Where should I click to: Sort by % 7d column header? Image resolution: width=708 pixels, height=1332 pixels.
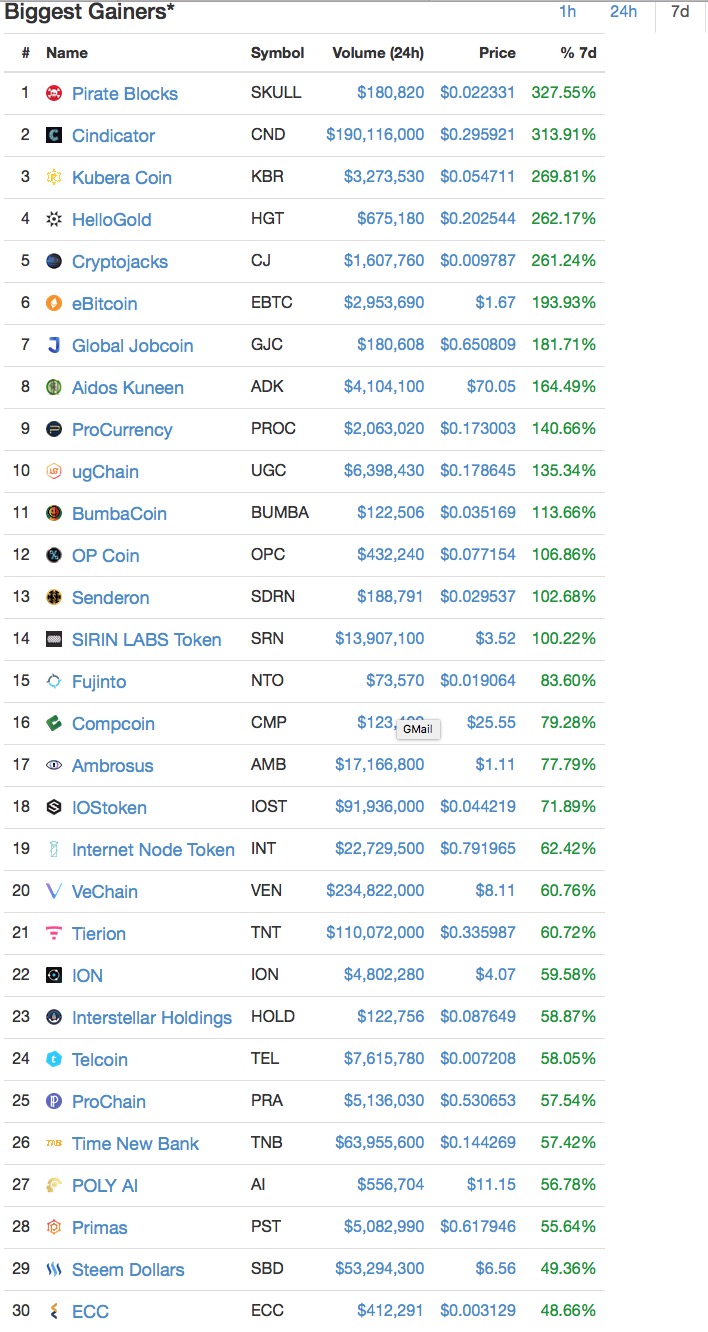click(578, 52)
